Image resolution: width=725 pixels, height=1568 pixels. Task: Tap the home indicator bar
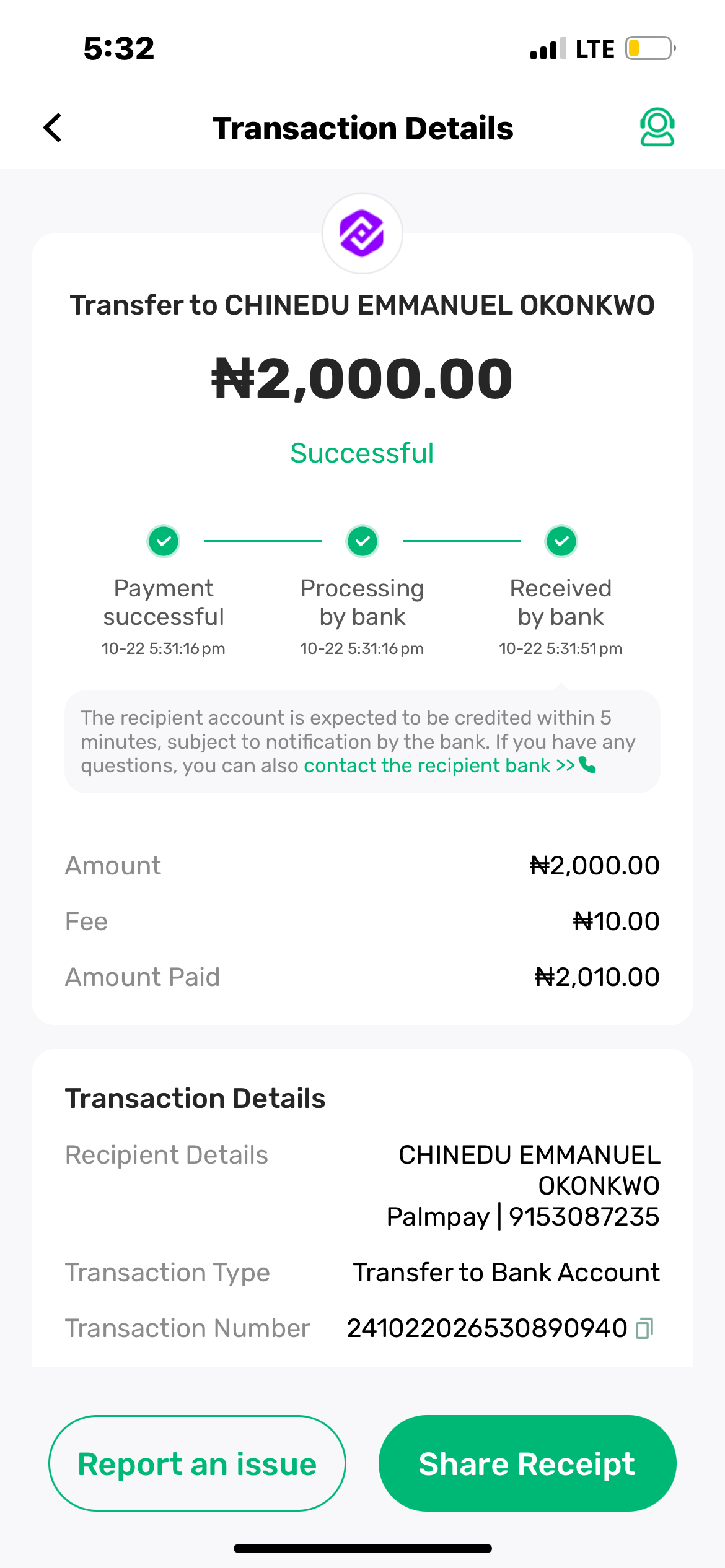point(362,1548)
